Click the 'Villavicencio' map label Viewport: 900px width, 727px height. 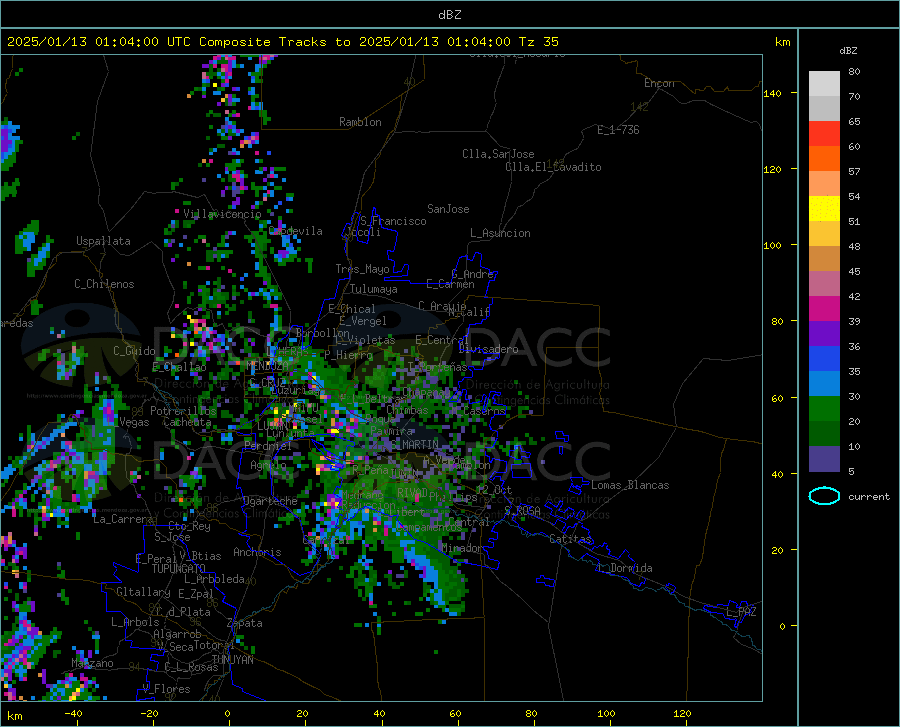(222, 214)
